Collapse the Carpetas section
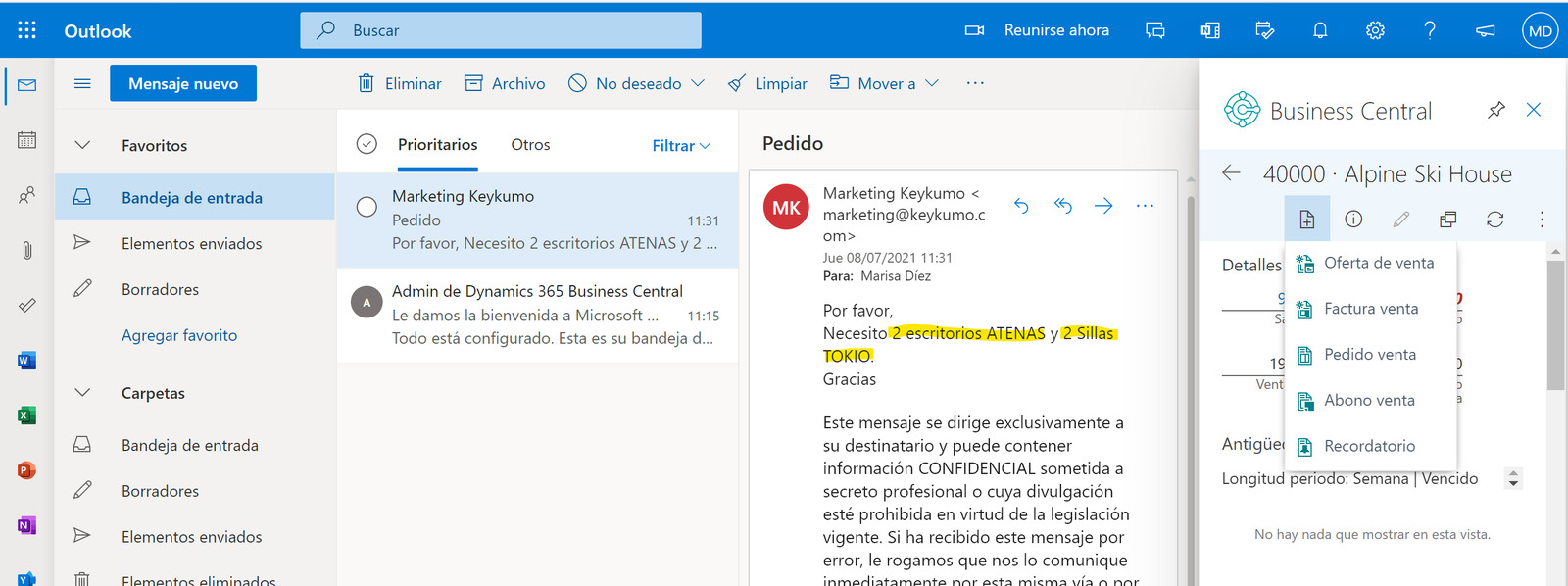Image resolution: width=1568 pixels, height=586 pixels. coord(82,393)
